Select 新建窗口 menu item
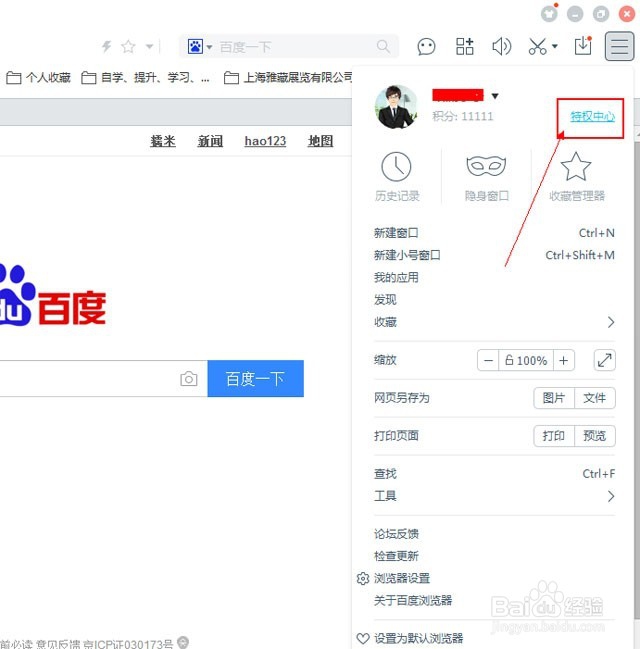Image resolution: width=640 pixels, height=649 pixels. [494, 233]
